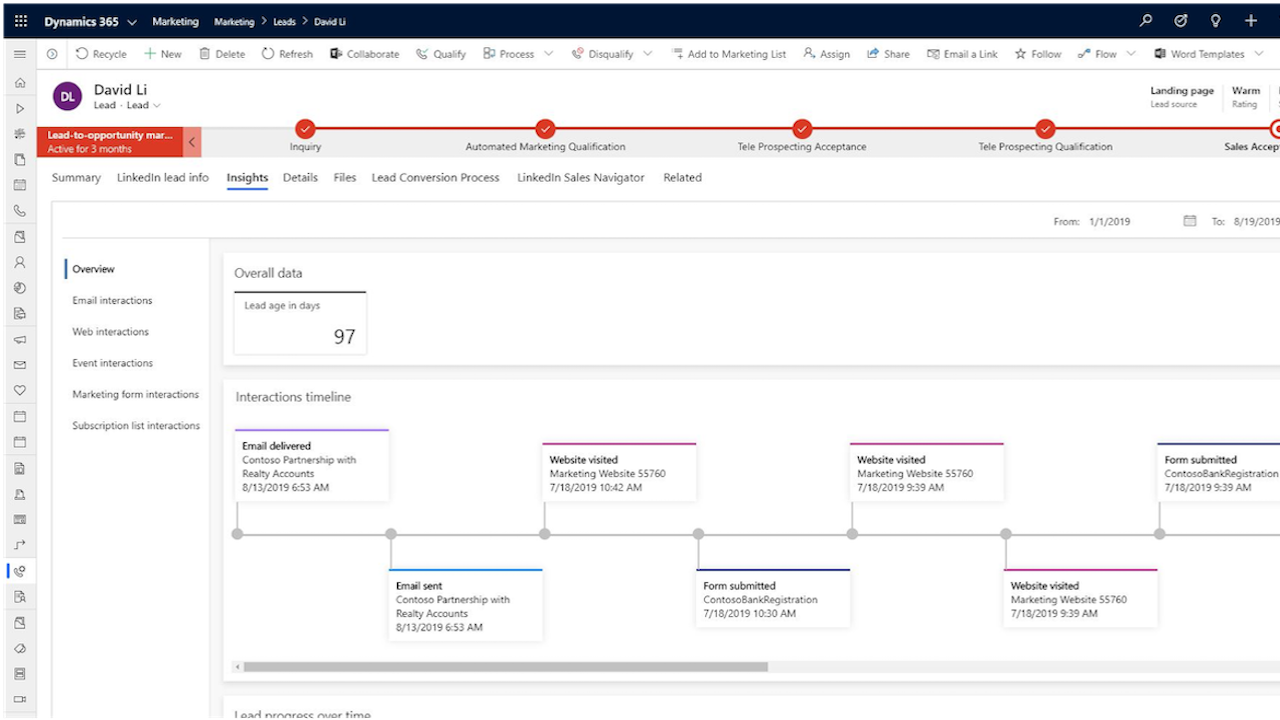The width and height of the screenshot is (1280, 720).
Task: Toggle the hamburger site map menu
Action: point(20,54)
